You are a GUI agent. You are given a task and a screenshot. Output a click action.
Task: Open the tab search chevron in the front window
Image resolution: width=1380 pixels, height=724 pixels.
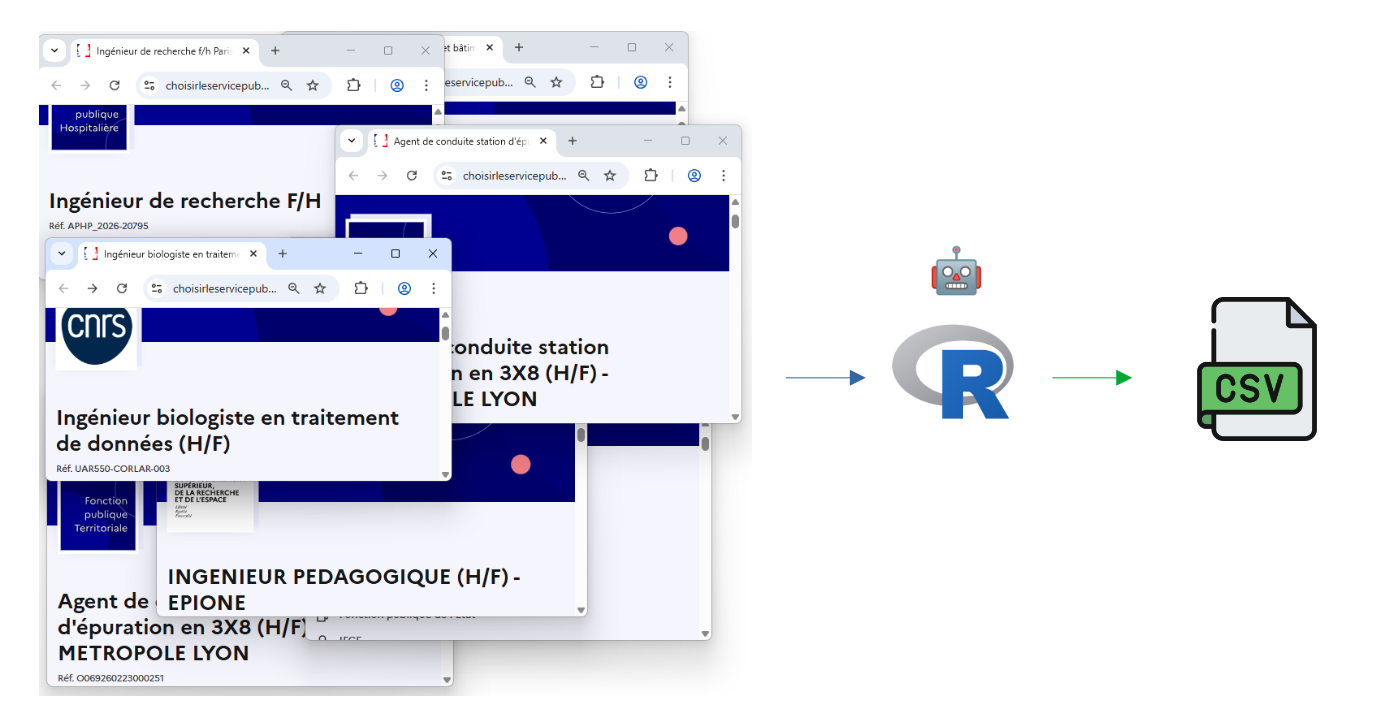(61, 253)
